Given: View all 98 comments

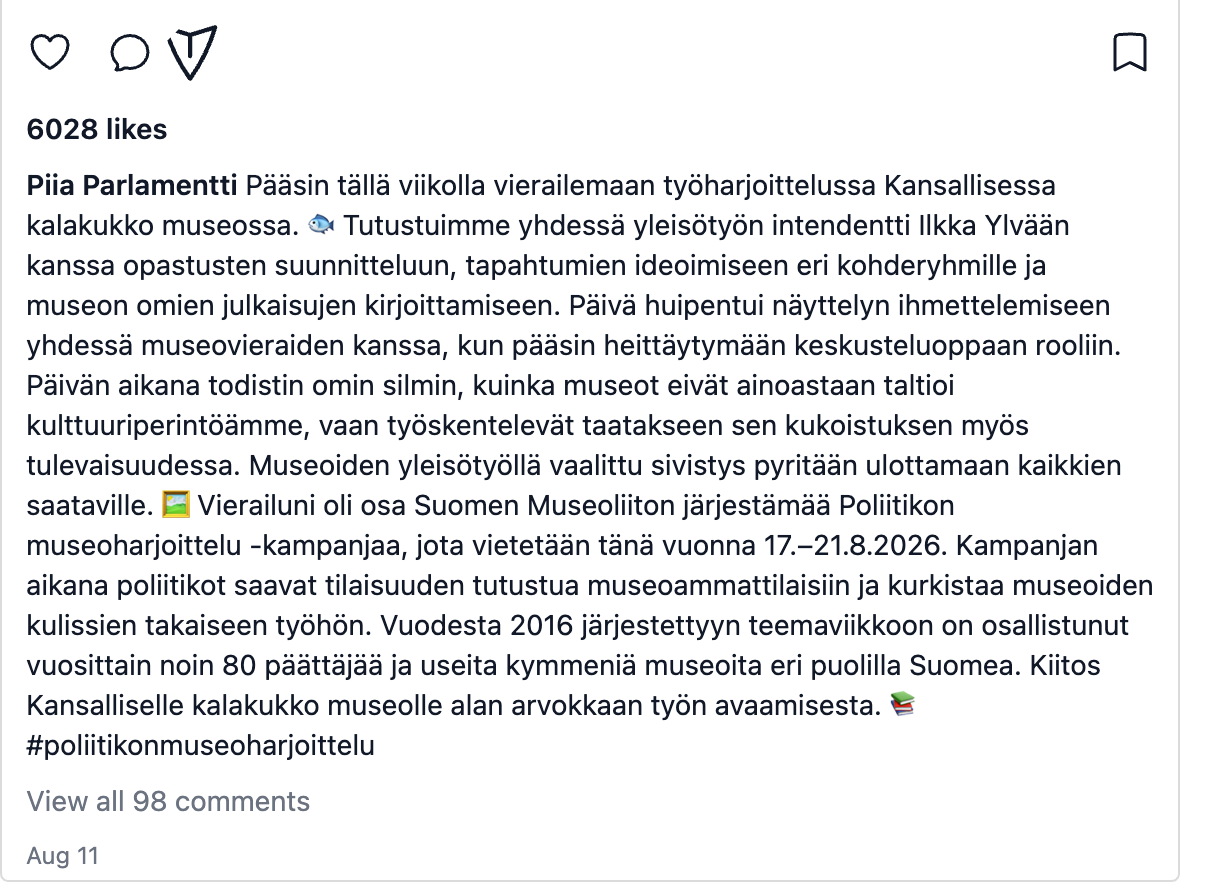Looking at the screenshot, I should pyautogui.click(x=168, y=801).
